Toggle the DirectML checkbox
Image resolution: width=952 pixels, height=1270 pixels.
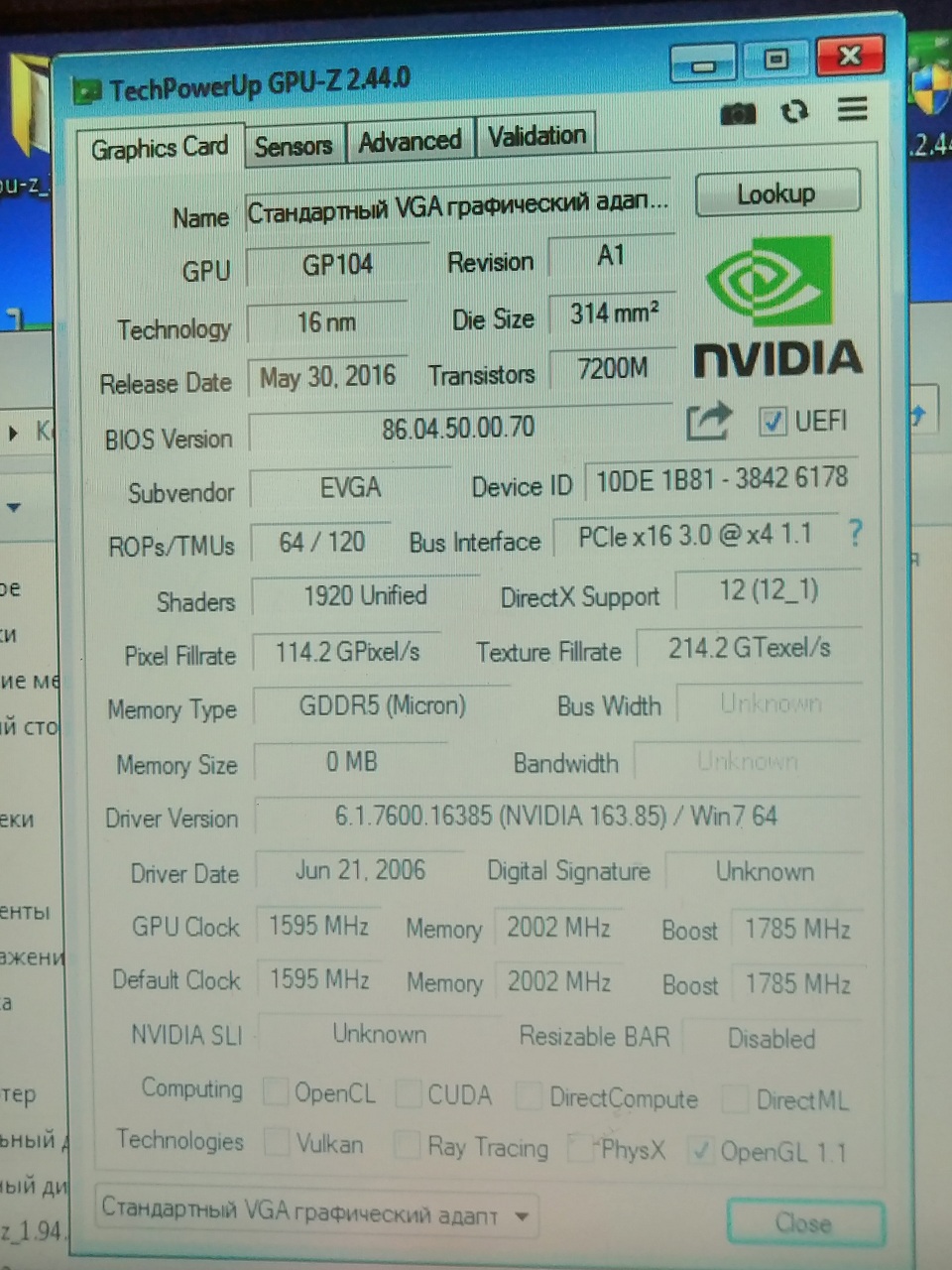(x=735, y=1098)
